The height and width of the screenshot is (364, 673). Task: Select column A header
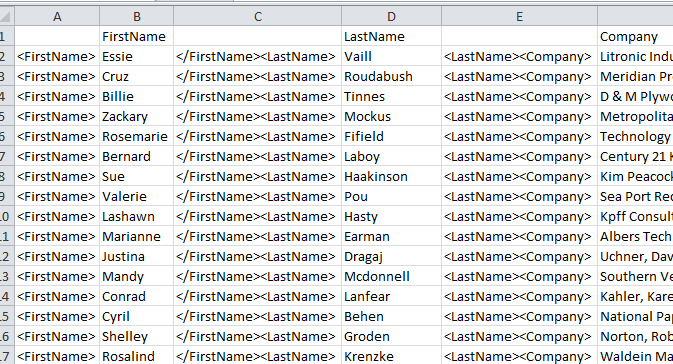[x=57, y=16]
